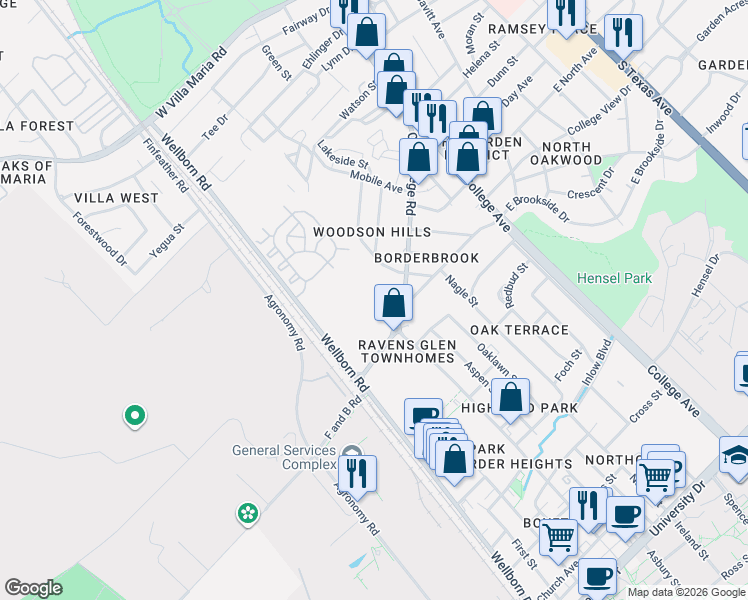Screen dimensions: 748x600
Task: Open the coffee cup marker at bottom near Church Ave
Action: click(597, 578)
